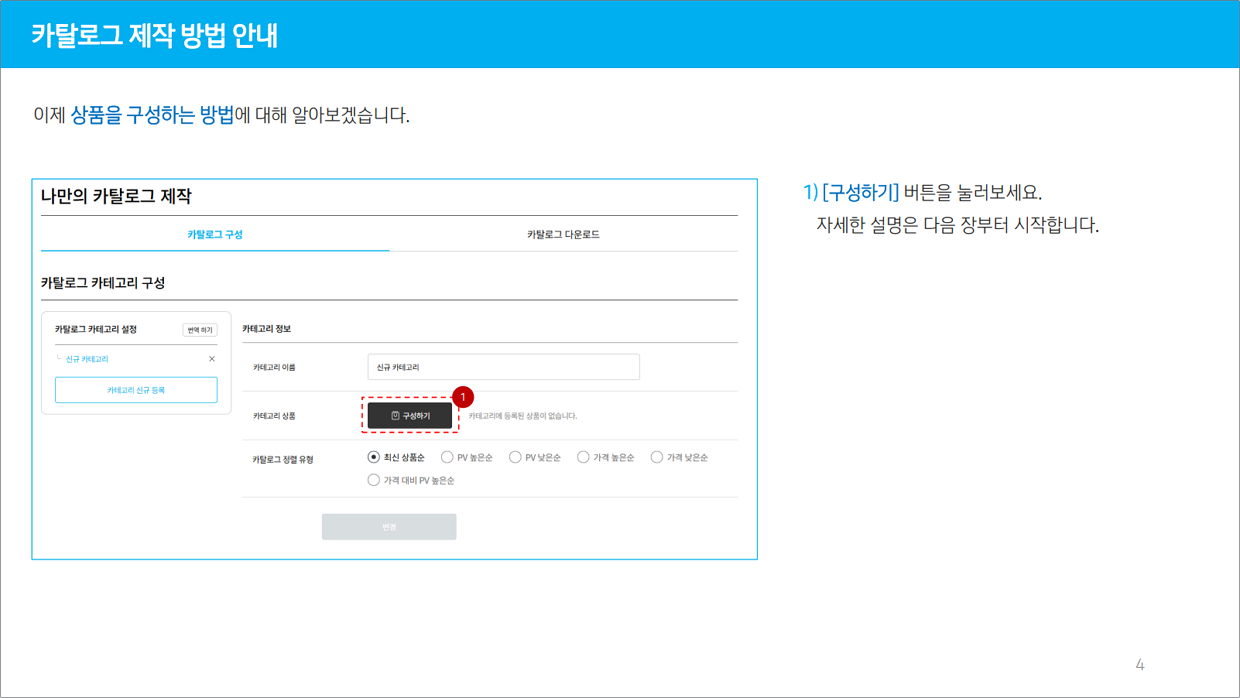Click the slide page number 4
This screenshot has width=1240, height=698.
tap(1140, 665)
